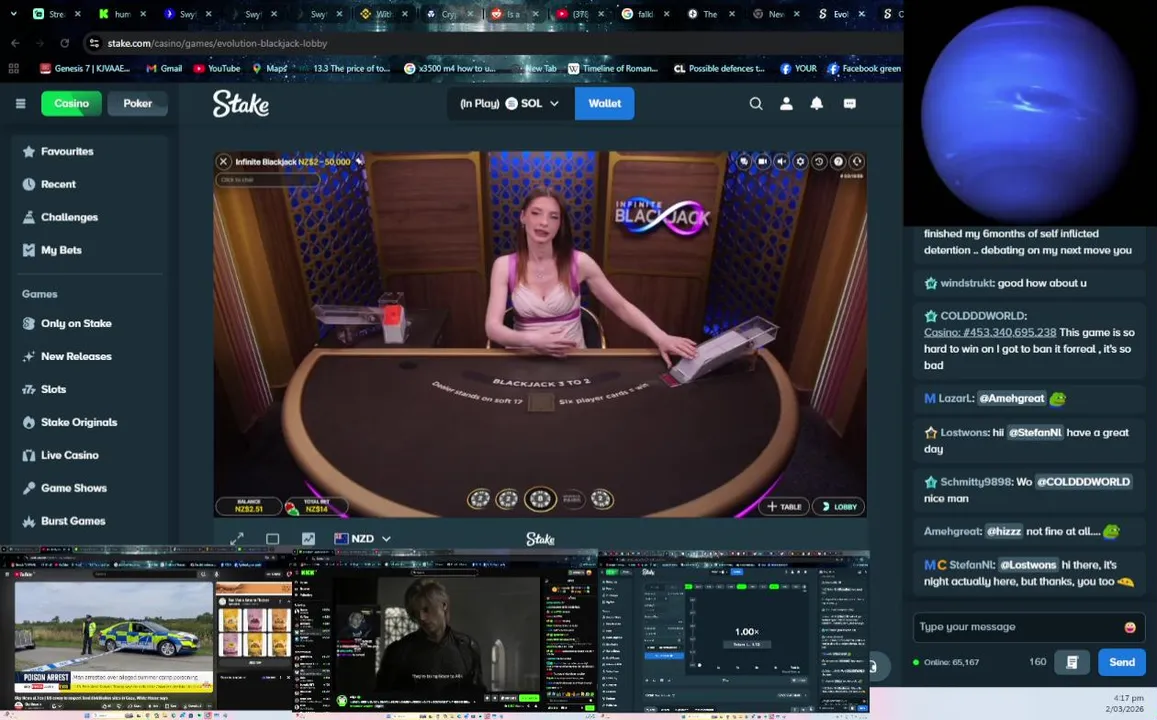Open the browser tab search dropdown

(x=13, y=13)
